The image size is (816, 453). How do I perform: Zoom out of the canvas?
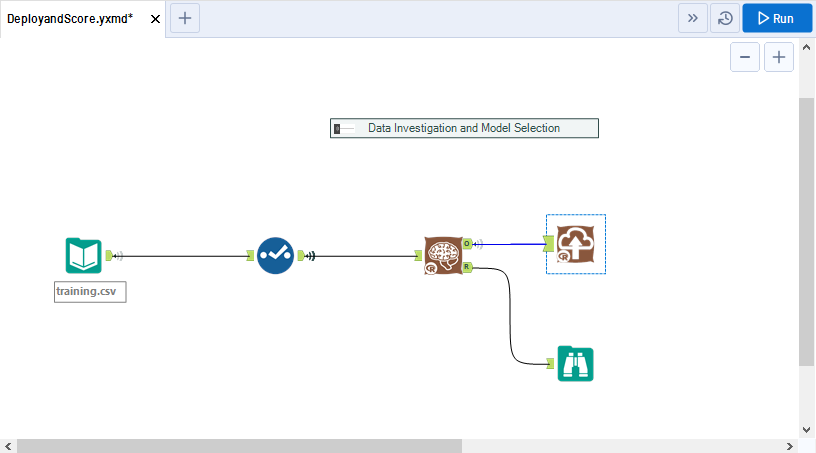[x=744, y=58]
